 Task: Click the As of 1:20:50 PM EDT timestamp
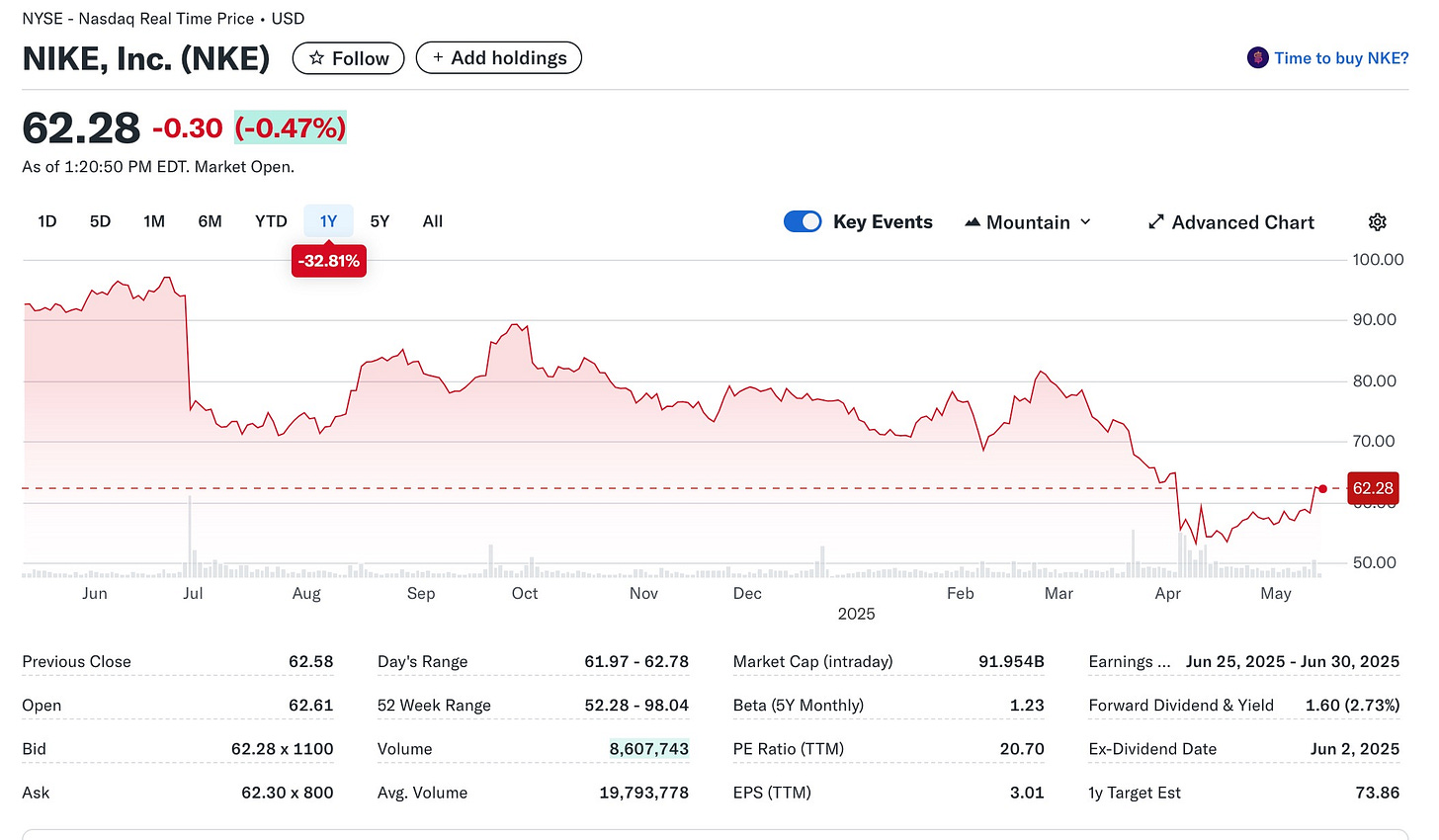[x=158, y=167]
